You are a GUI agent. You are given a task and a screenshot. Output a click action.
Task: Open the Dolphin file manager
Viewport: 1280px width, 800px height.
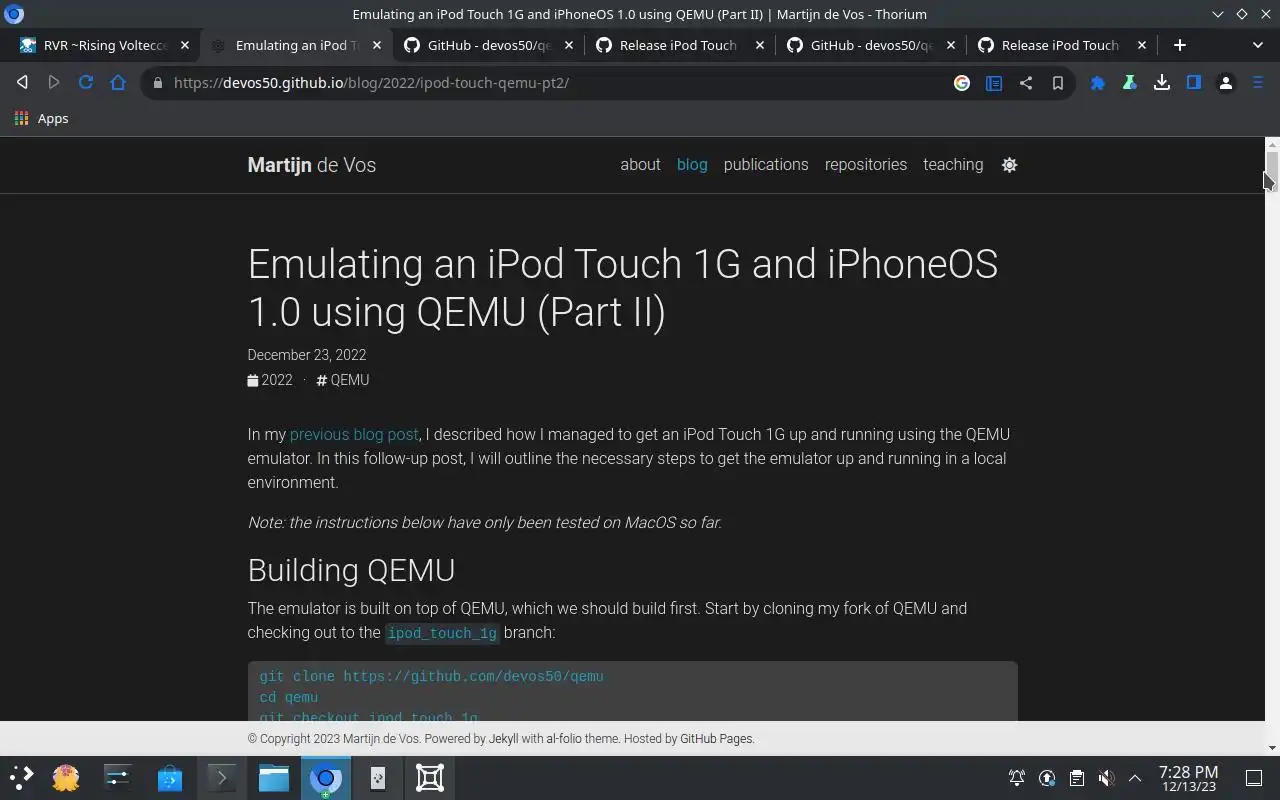pos(274,778)
